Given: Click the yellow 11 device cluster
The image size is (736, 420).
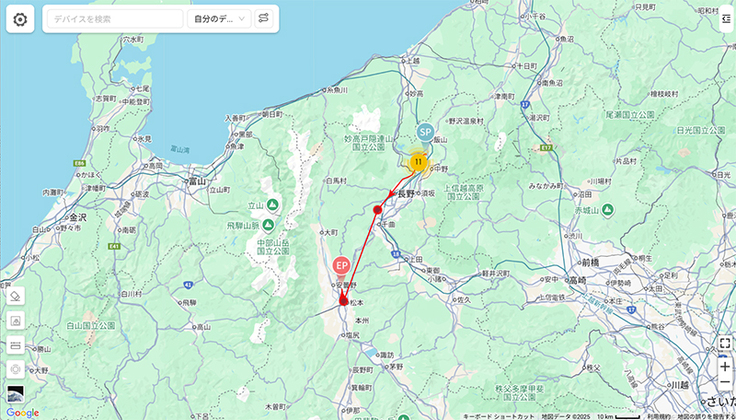Looking at the screenshot, I should [x=418, y=162].
